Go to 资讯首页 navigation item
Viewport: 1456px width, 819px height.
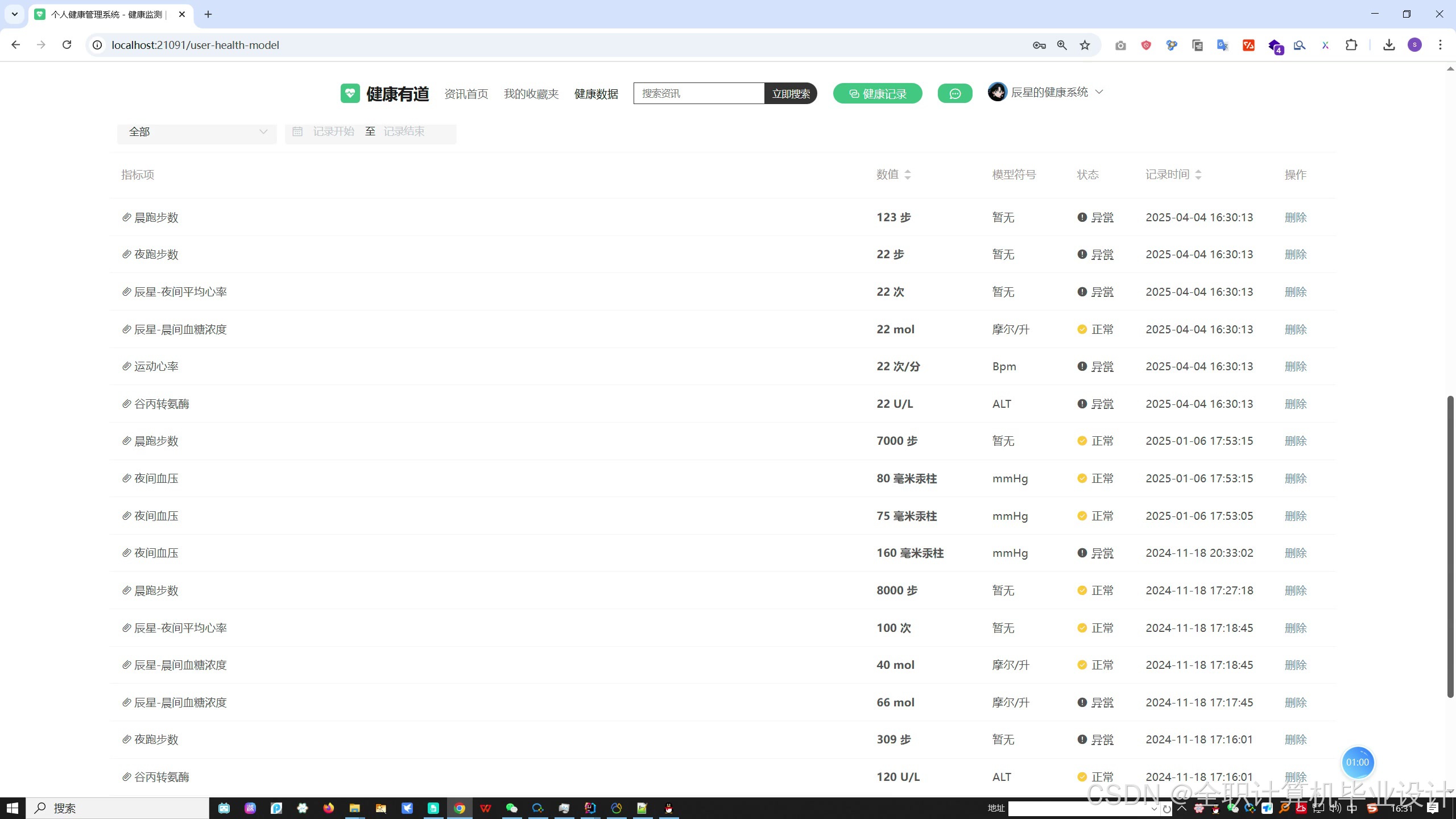[x=466, y=94]
